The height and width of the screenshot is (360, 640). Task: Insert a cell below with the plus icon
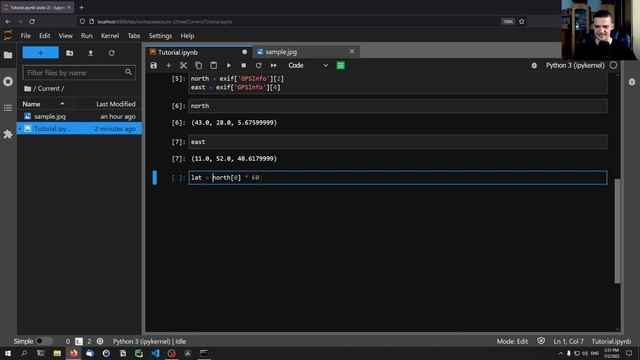coord(169,65)
